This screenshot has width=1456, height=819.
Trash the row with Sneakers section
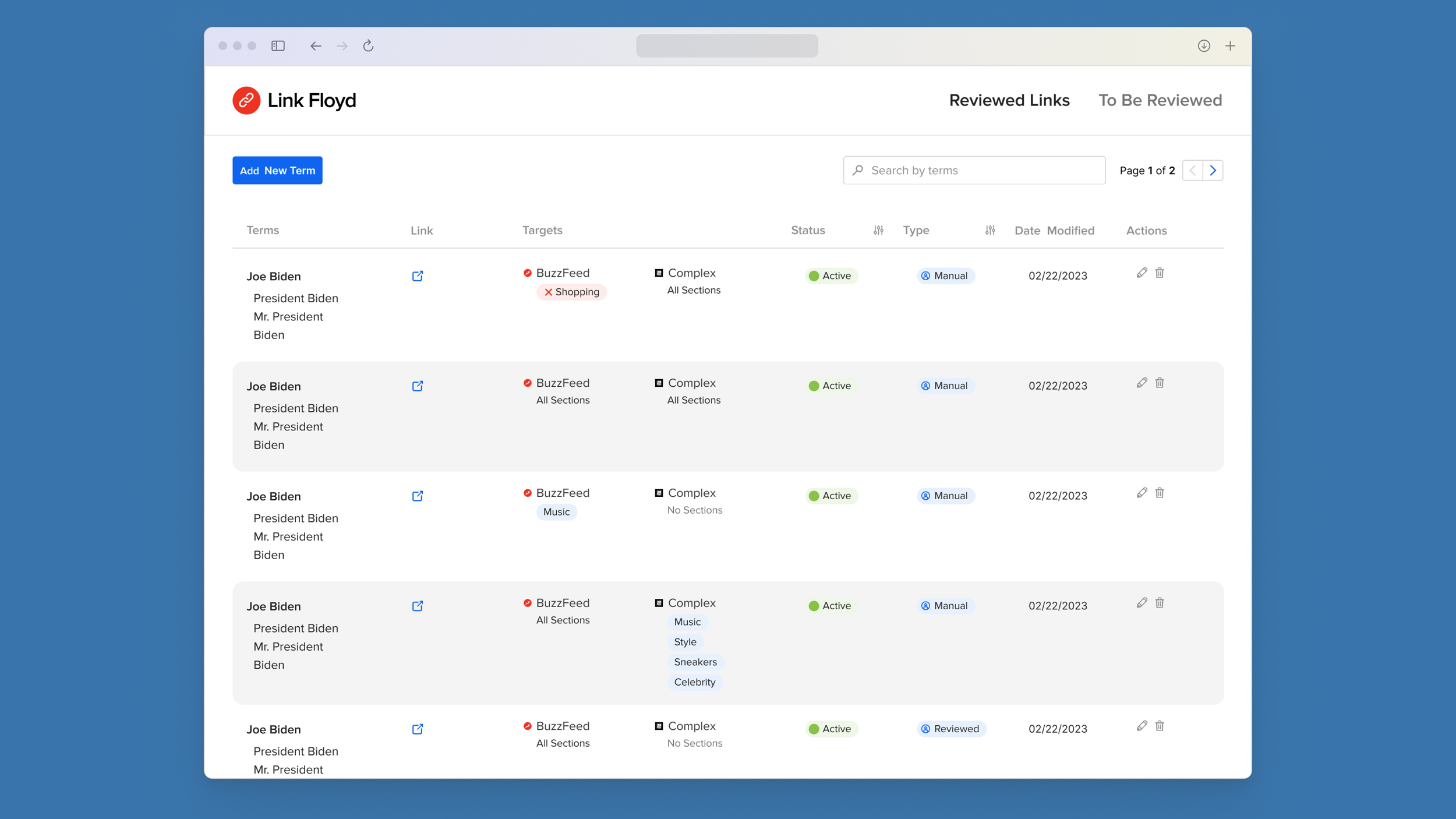click(1159, 603)
